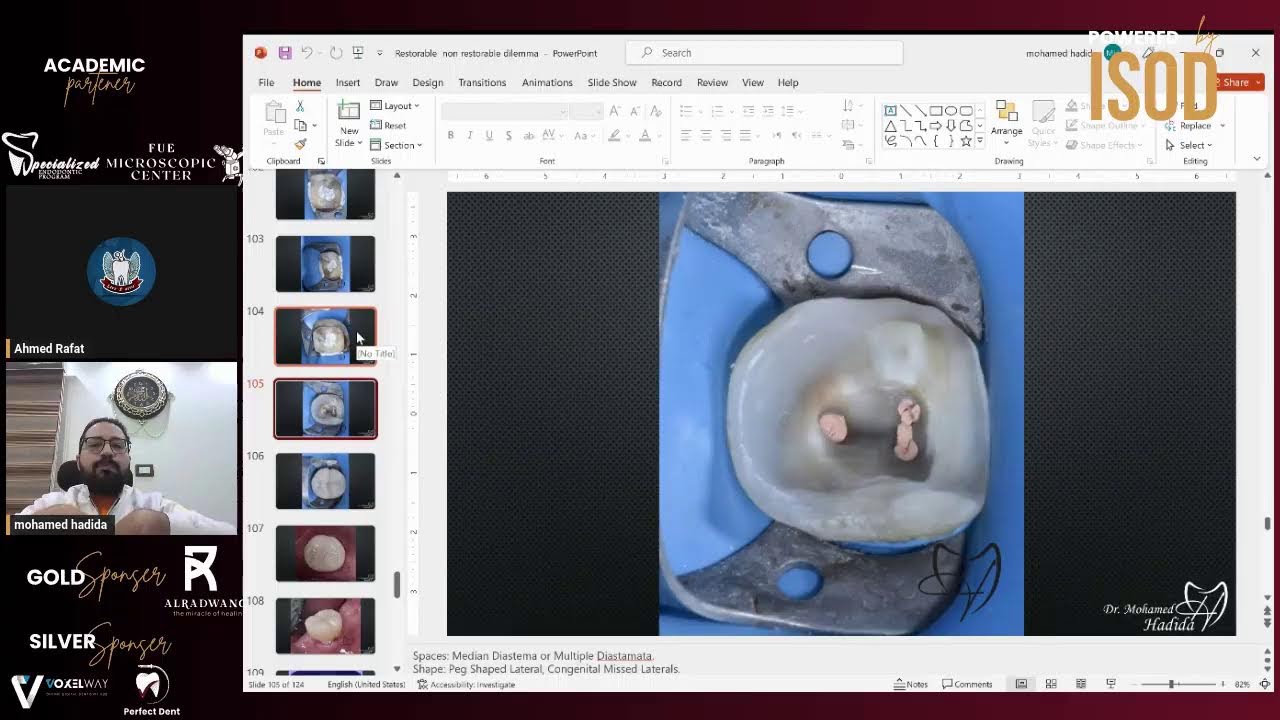Image resolution: width=1280 pixels, height=720 pixels.
Task: Open the Section dropdown
Action: [x=396, y=145]
